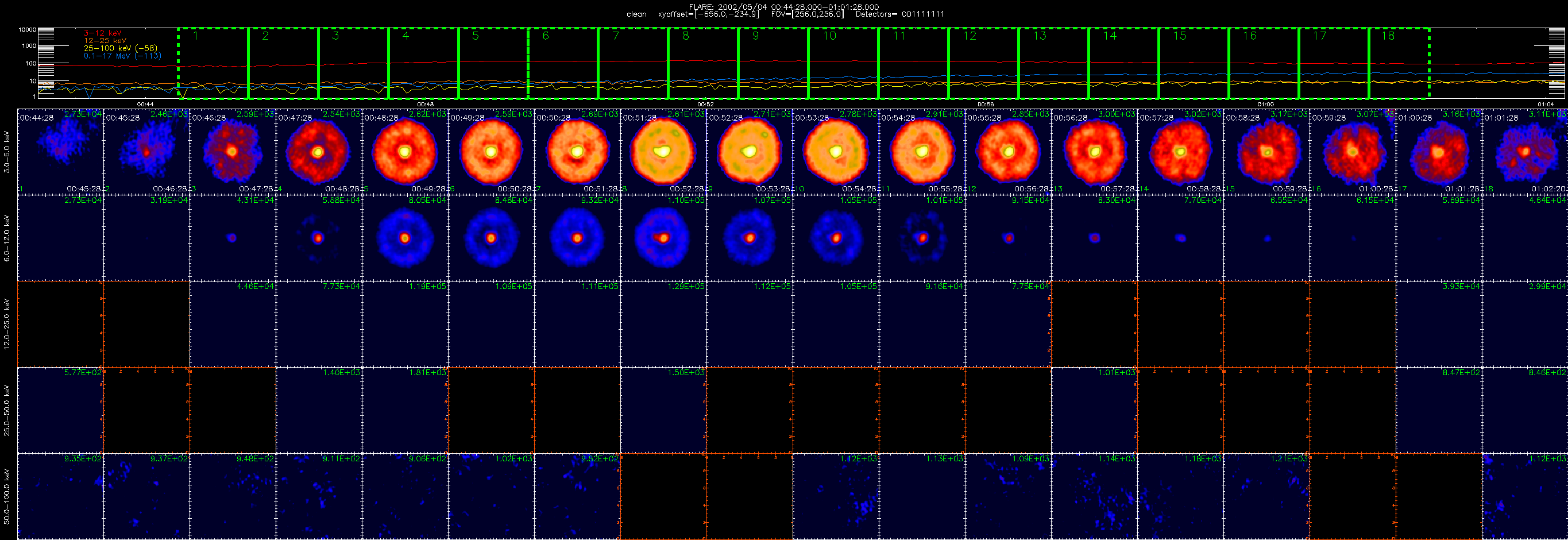Click the 25.0-50.0 keV row label
The width and height of the screenshot is (1568, 540).
[x=7, y=410]
